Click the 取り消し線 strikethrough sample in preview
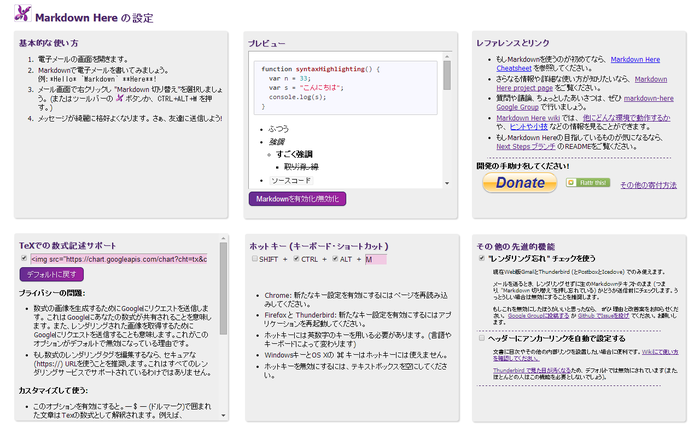Image resolution: width=700 pixels, height=438 pixels. (x=301, y=167)
